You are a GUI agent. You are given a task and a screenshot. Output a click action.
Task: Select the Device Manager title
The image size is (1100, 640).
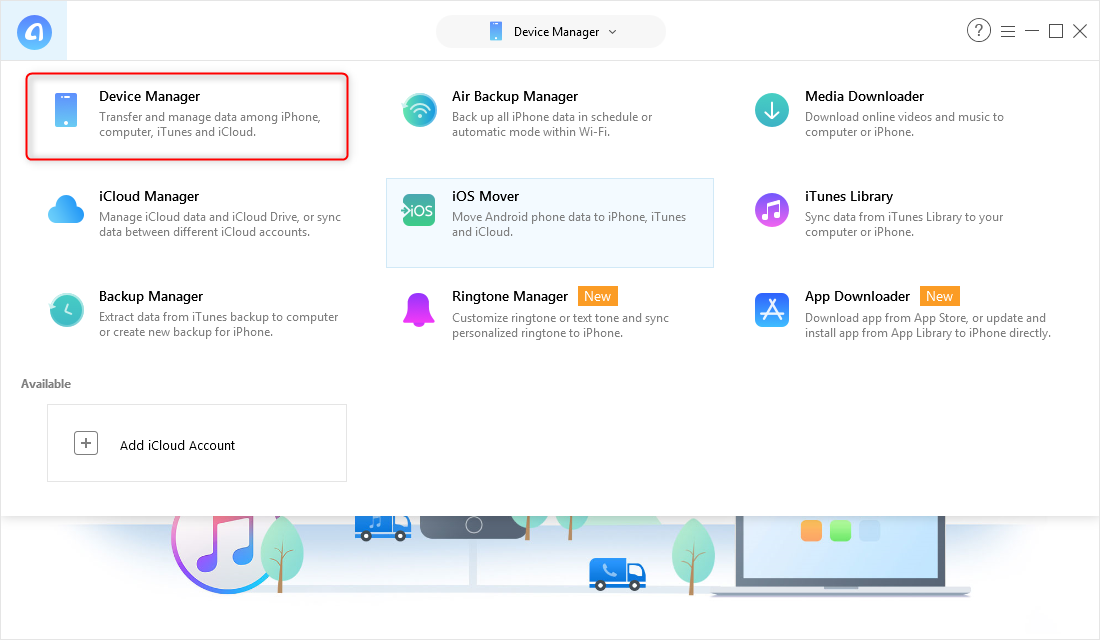coord(149,96)
